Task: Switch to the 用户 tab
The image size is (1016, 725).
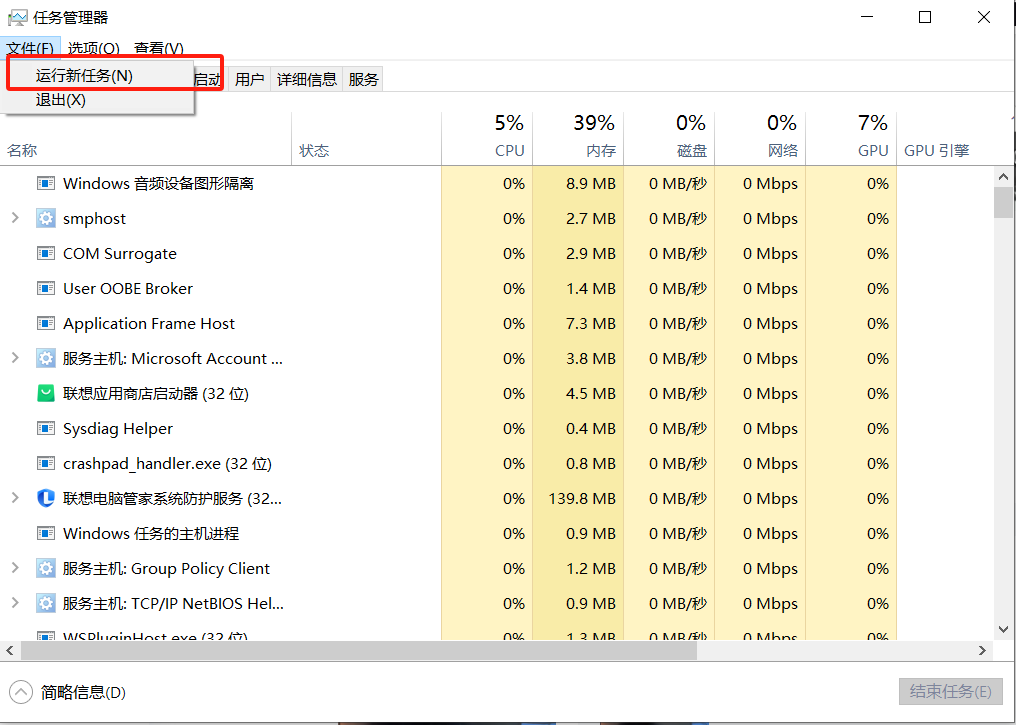Action: [x=249, y=80]
